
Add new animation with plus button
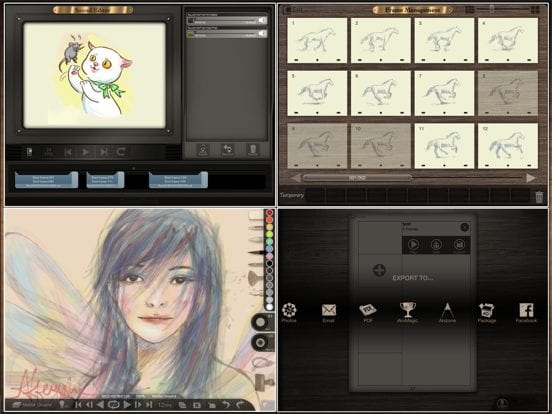coord(379,270)
